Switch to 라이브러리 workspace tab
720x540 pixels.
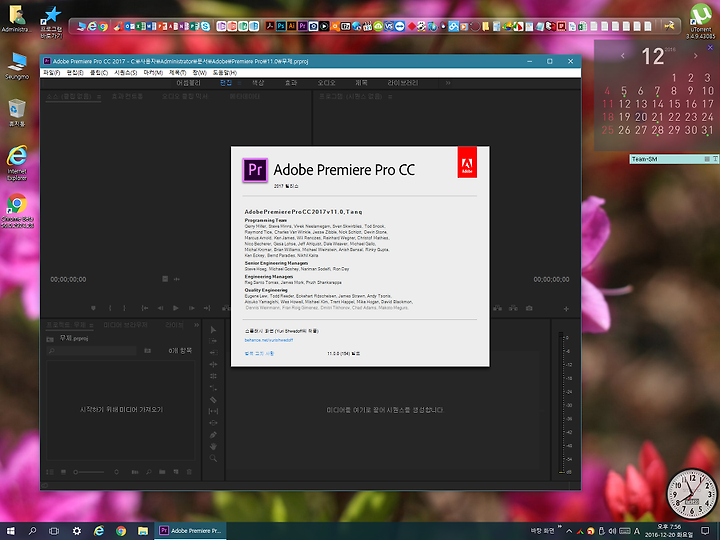(x=403, y=83)
